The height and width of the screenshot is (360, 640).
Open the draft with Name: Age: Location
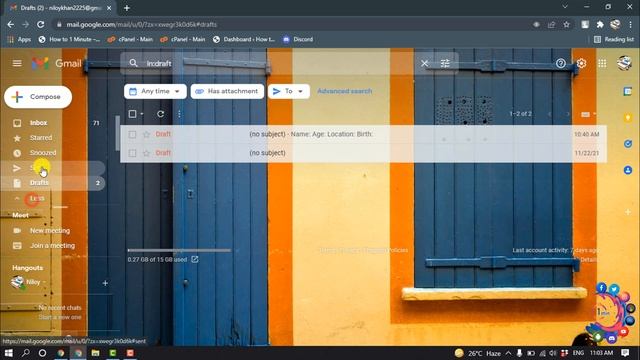pyautogui.click(x=363, y=134)
